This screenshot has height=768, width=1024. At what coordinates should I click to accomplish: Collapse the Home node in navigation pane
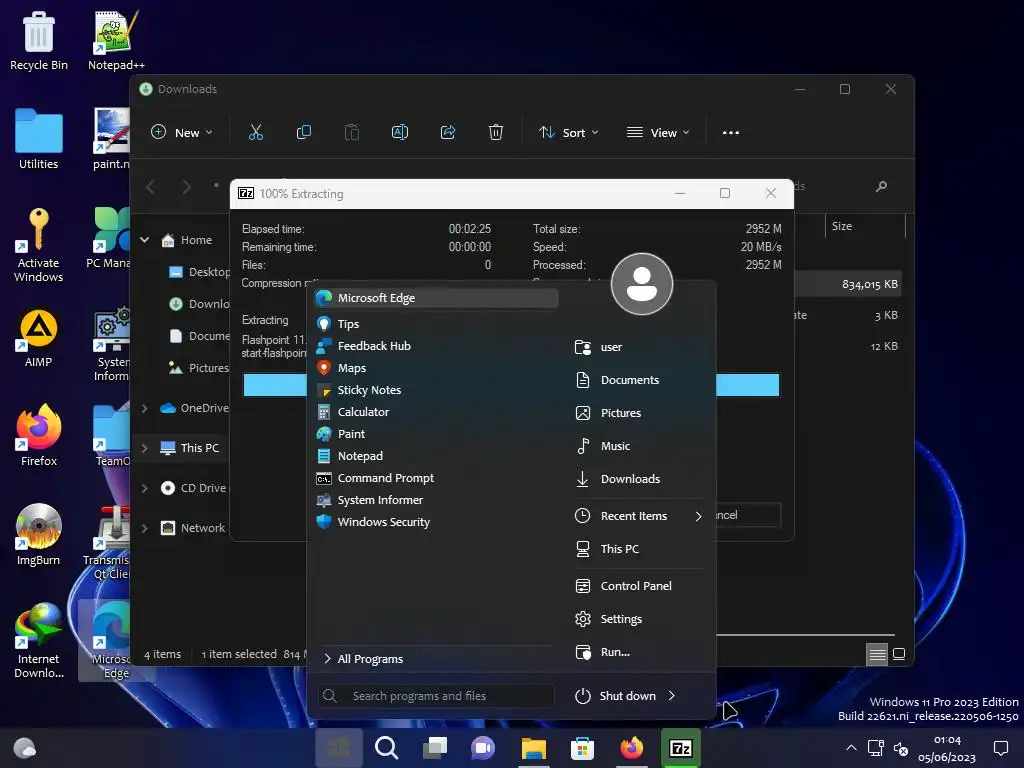[x=144, y=240]
